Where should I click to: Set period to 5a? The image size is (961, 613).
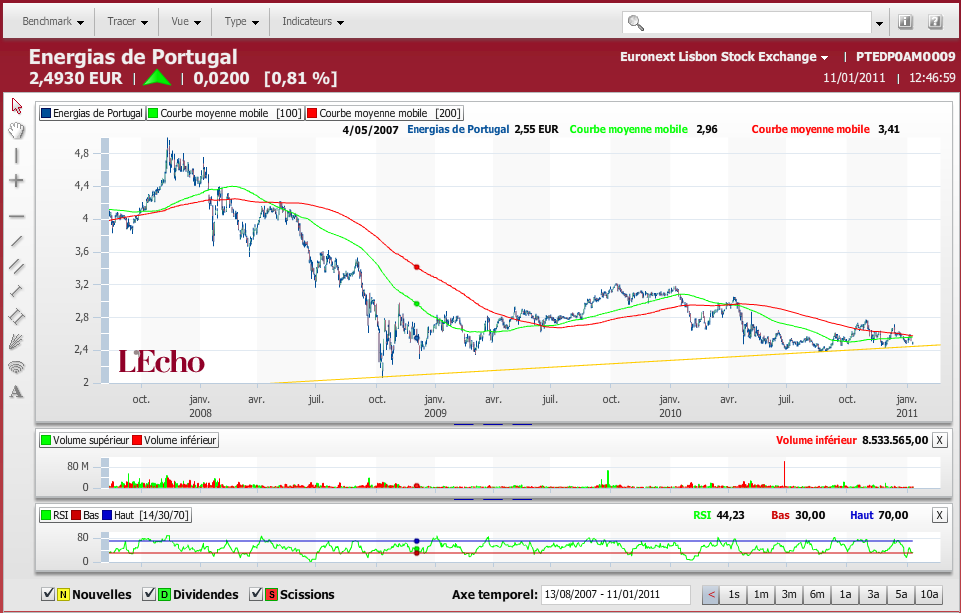point(901,594)
